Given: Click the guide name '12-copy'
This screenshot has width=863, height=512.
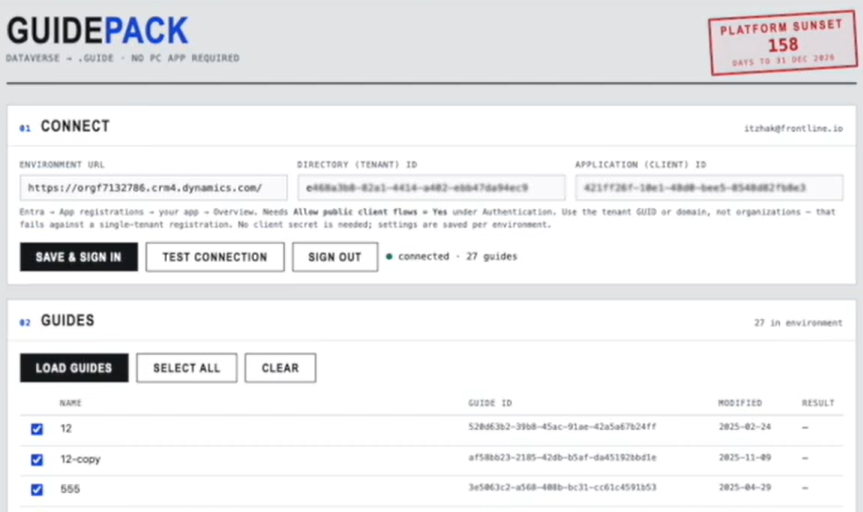Looking at the screenshot, I should click(80, 459).
